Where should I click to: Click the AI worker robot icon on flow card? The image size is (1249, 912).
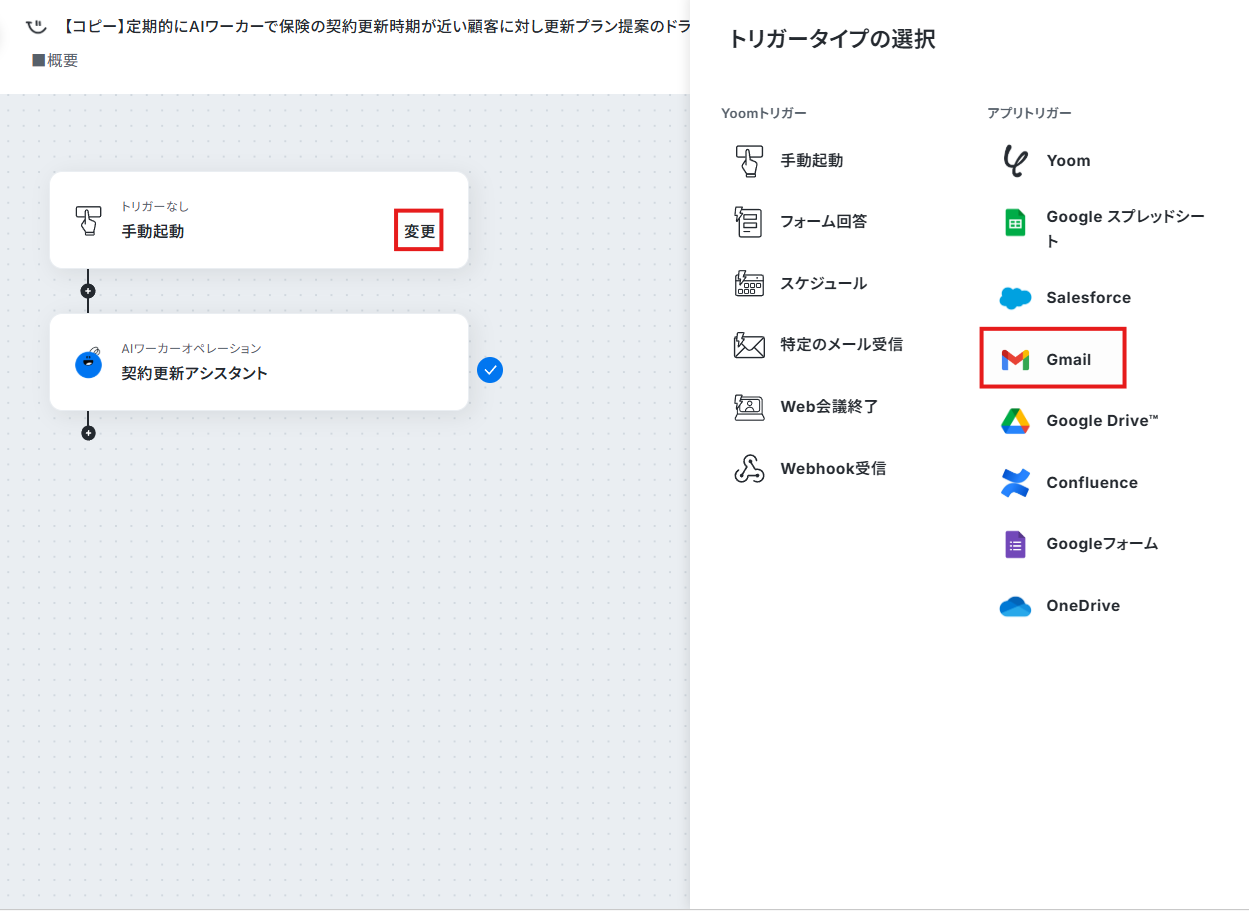[88, 362]
